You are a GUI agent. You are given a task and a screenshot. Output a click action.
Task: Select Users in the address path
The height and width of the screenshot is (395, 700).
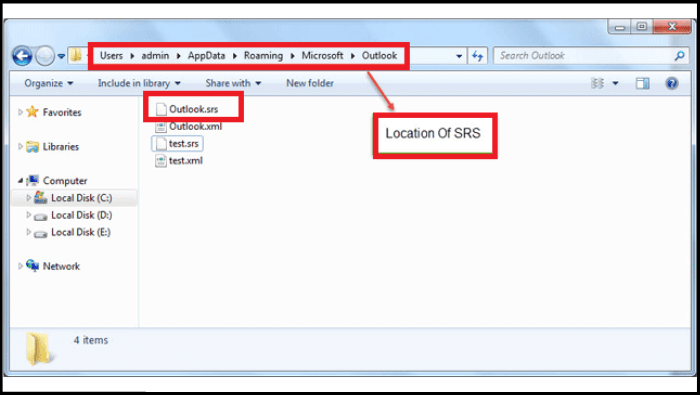pos(111,55)
